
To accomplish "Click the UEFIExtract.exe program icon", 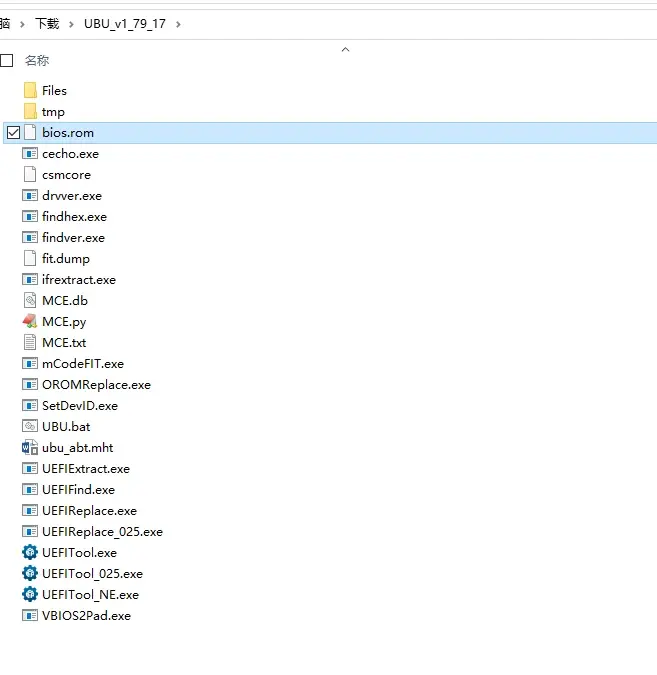I will click(30, 468).
